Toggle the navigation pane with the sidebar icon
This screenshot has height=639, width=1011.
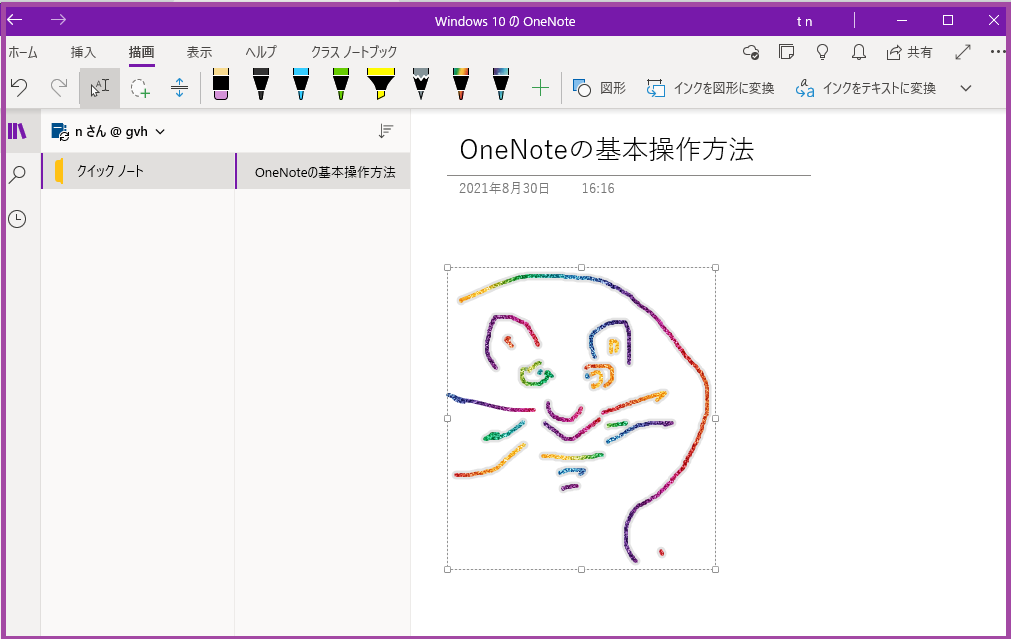[18, 130]
